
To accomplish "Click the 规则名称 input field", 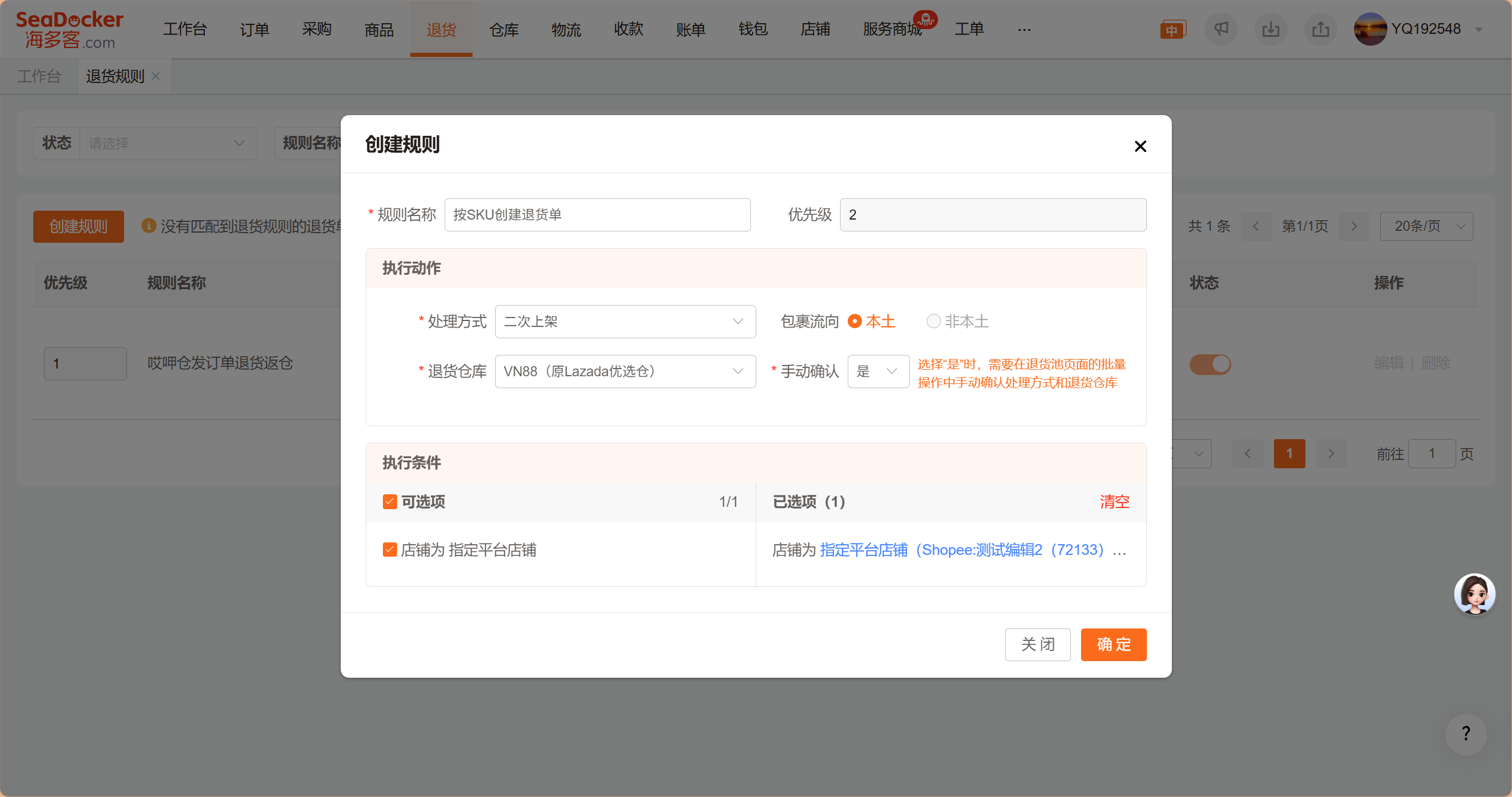I will pyautogui.click(x=597, y=214).
